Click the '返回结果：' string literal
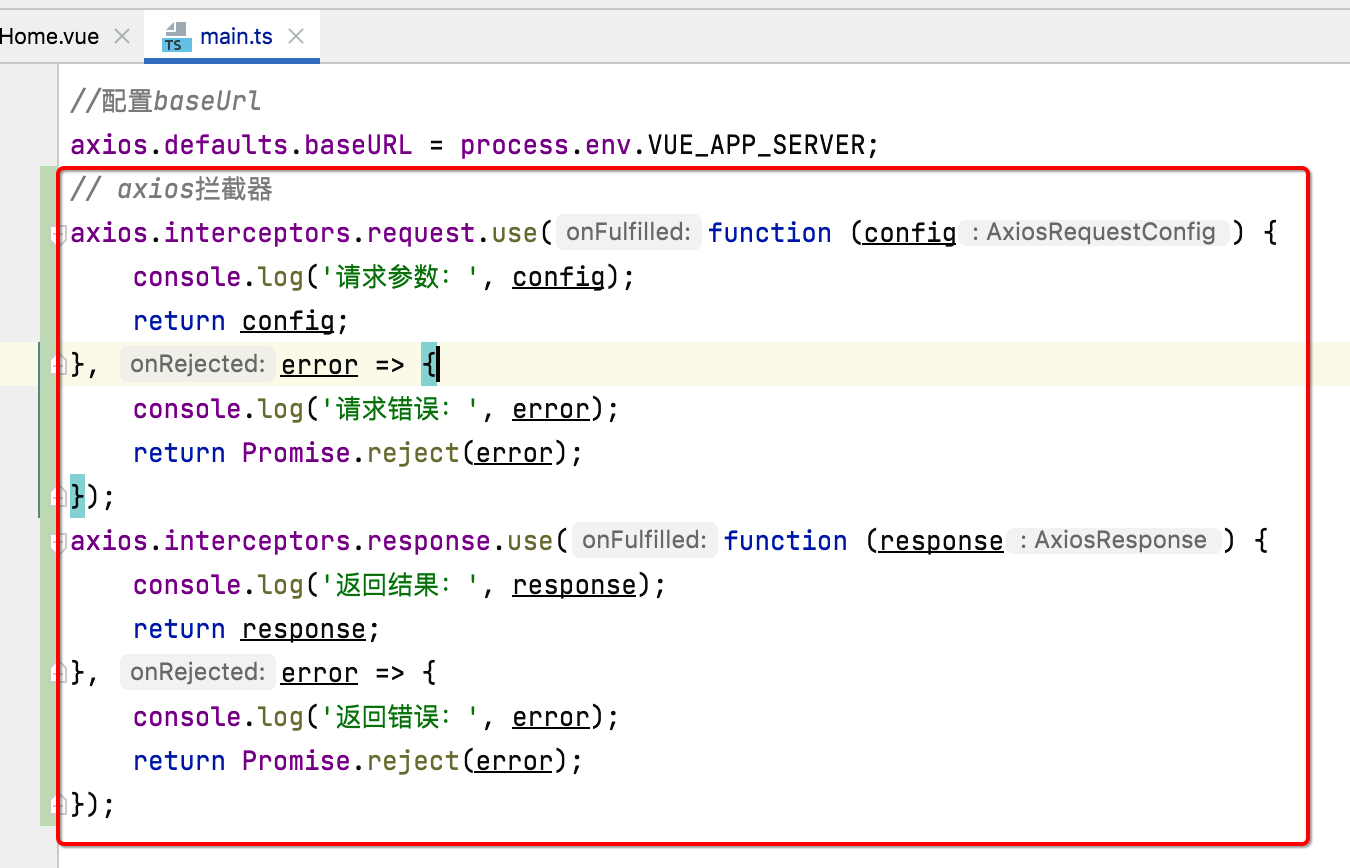Screen dimensions: 1350x868 400,585
